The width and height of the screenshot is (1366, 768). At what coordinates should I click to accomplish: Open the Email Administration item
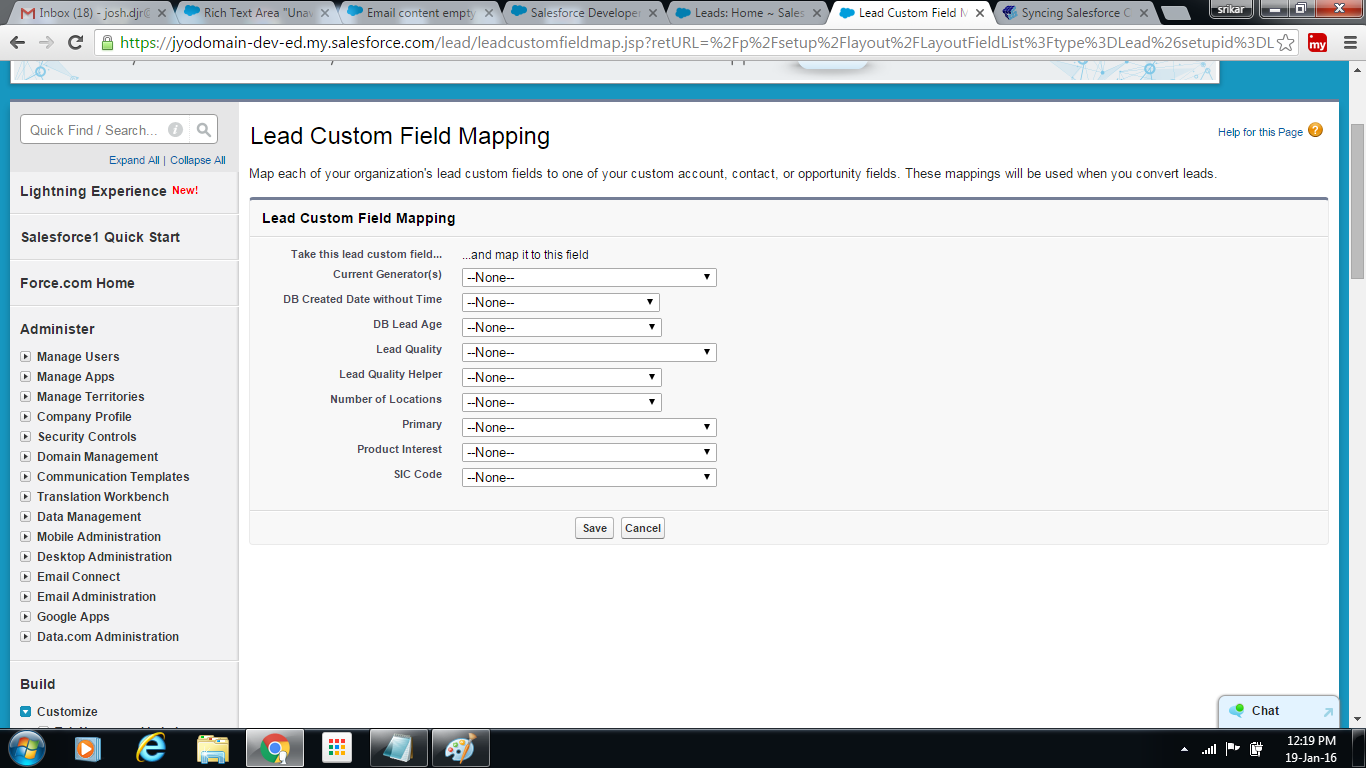pos(97,597)
